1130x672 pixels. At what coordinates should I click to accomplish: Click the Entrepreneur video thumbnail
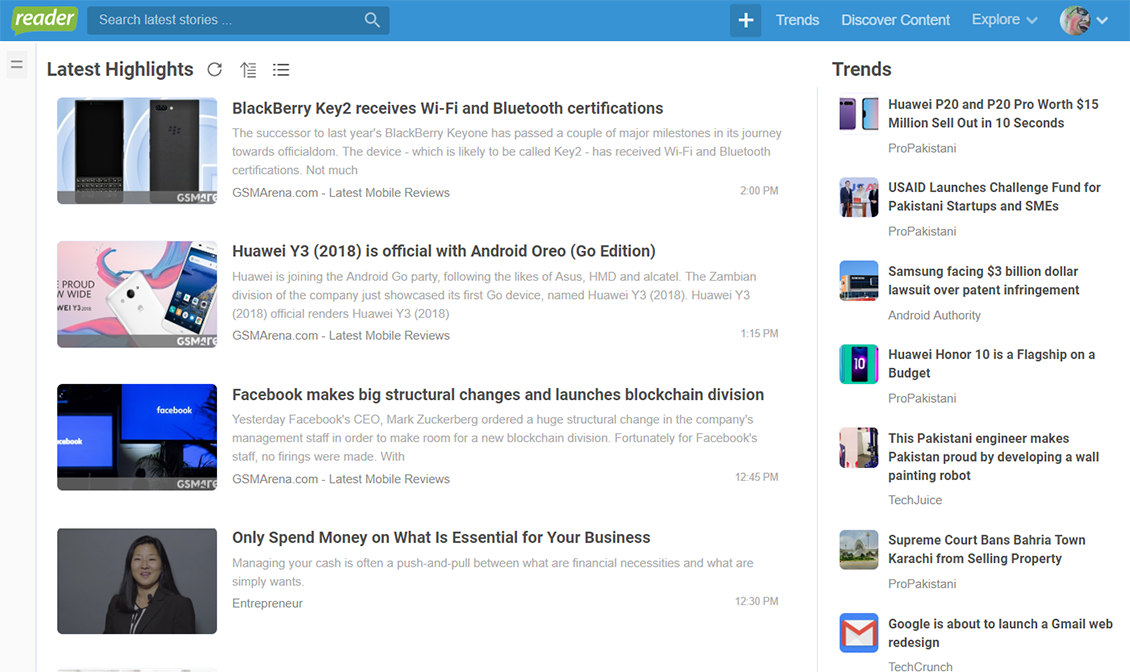pyautogui.click(x=137, y=581)
